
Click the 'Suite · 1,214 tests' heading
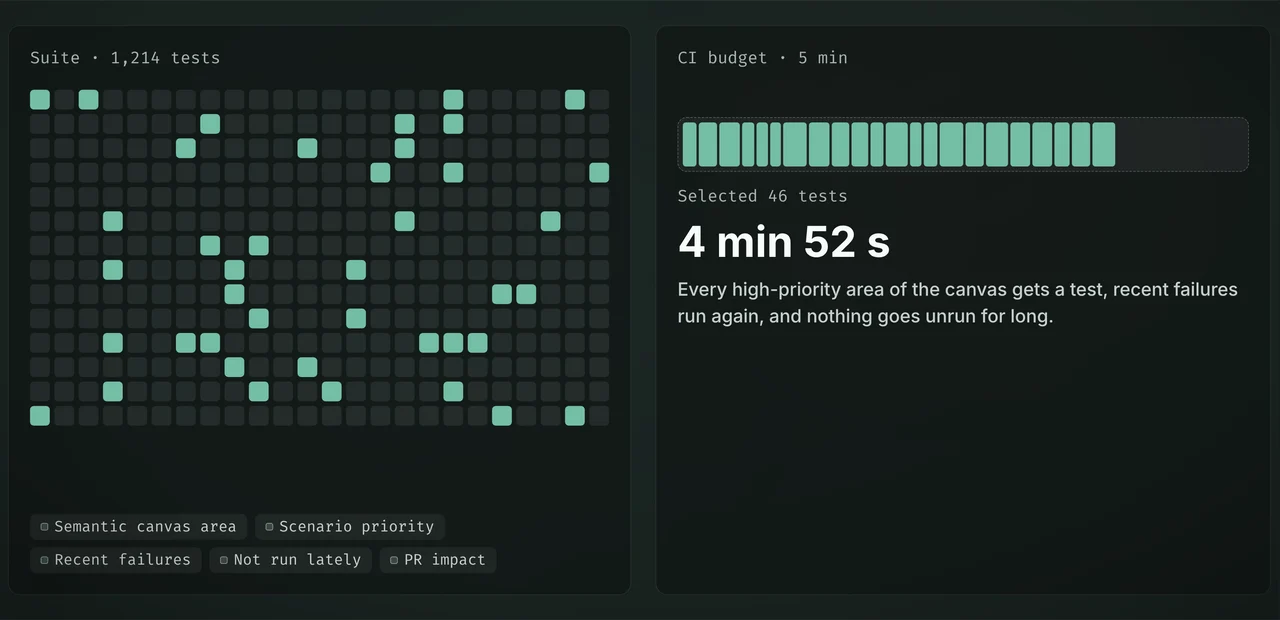(125, 58)
